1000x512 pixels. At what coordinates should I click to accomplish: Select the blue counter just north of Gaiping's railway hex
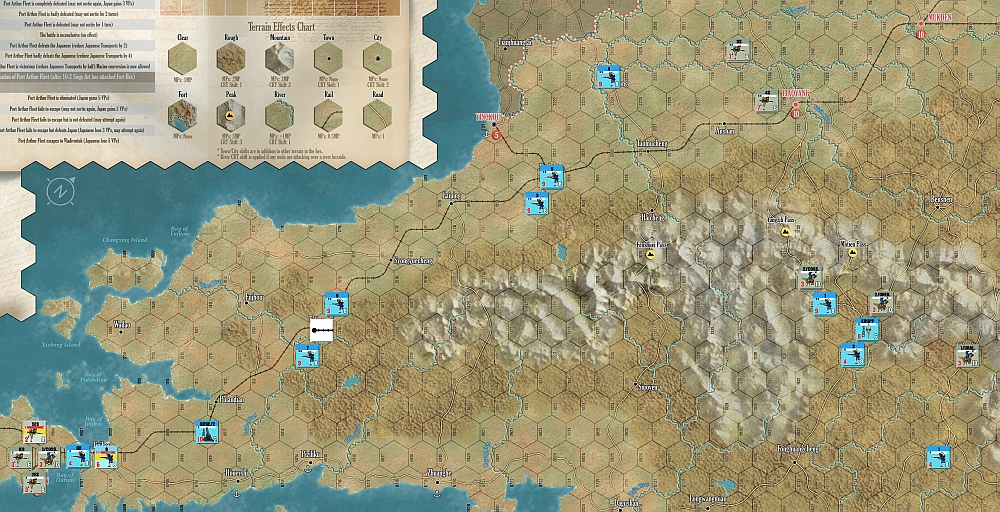pyautogui.click(x=537, y=203)
